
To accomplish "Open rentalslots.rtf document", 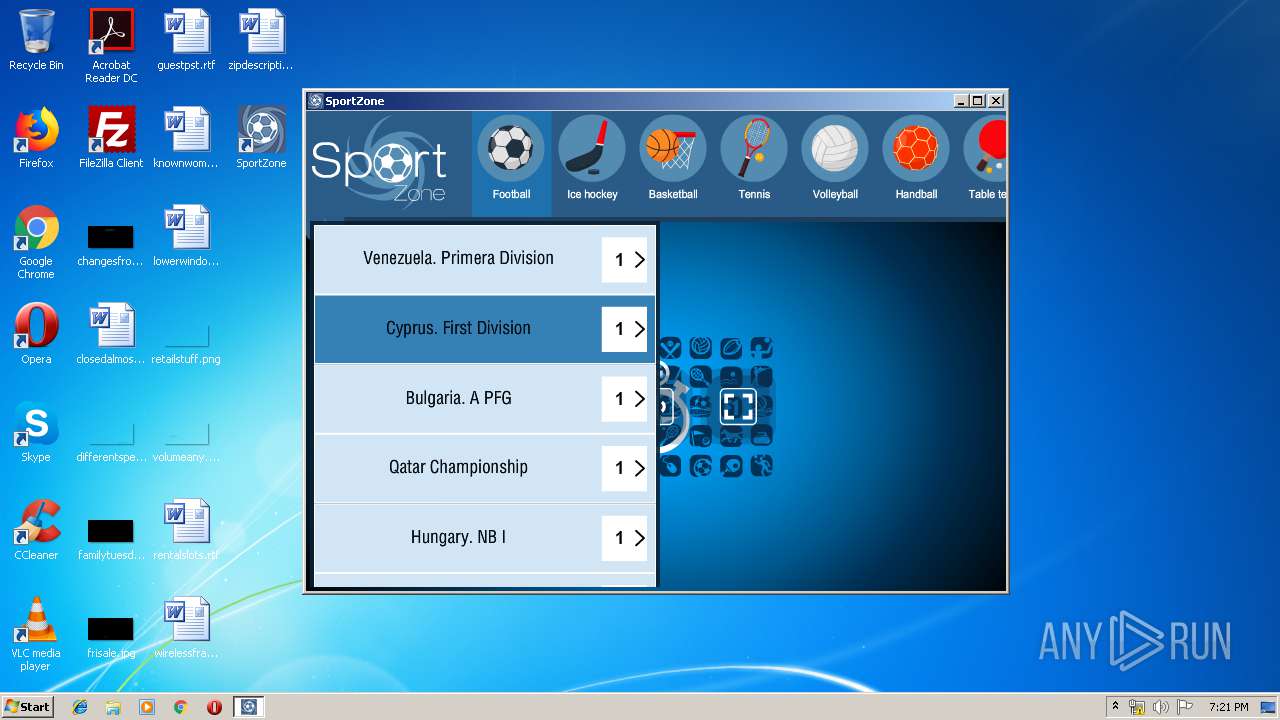I will pyautogui.click(x=186, y=530).
